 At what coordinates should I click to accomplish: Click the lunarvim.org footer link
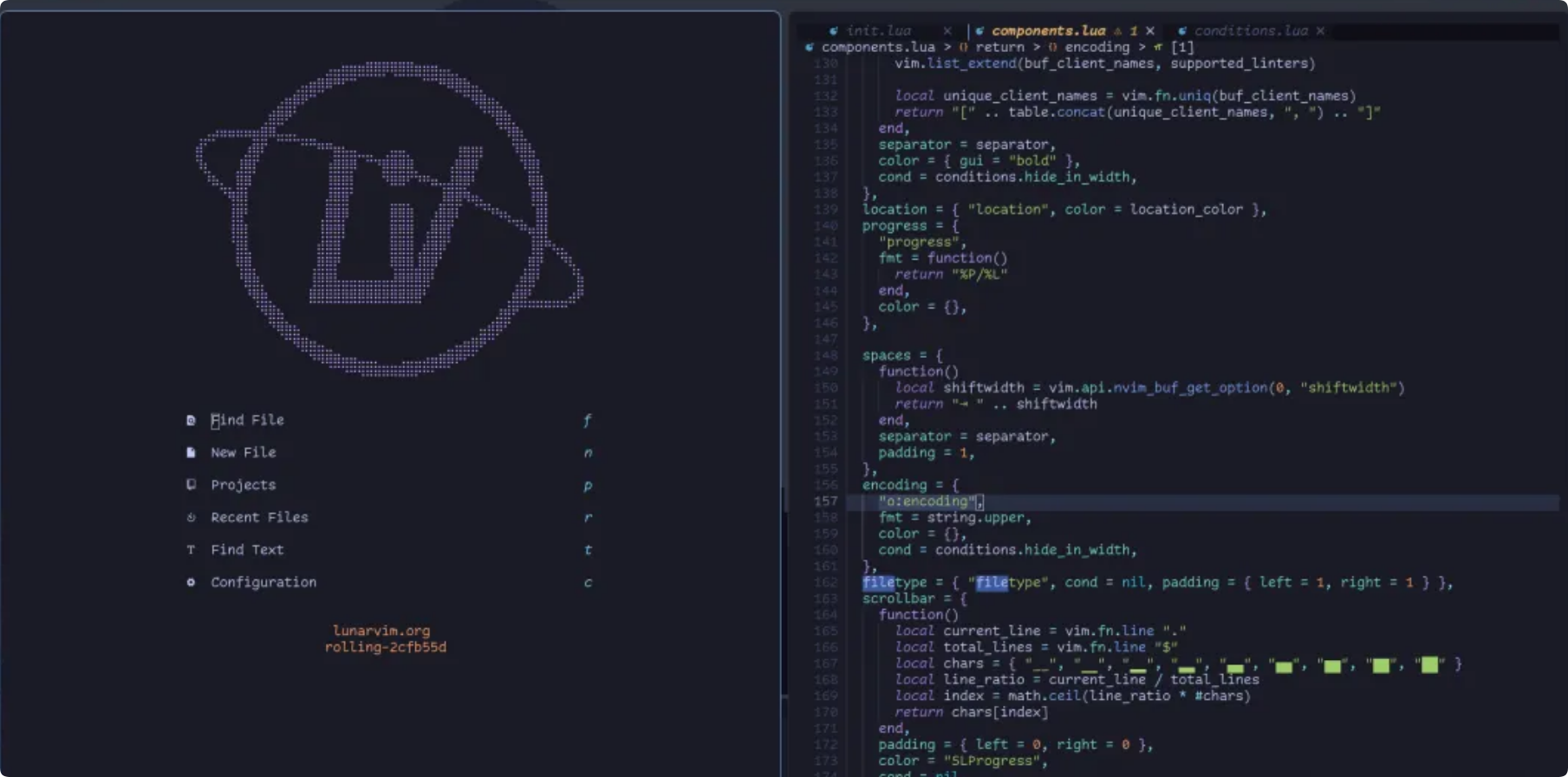(381, 631)
